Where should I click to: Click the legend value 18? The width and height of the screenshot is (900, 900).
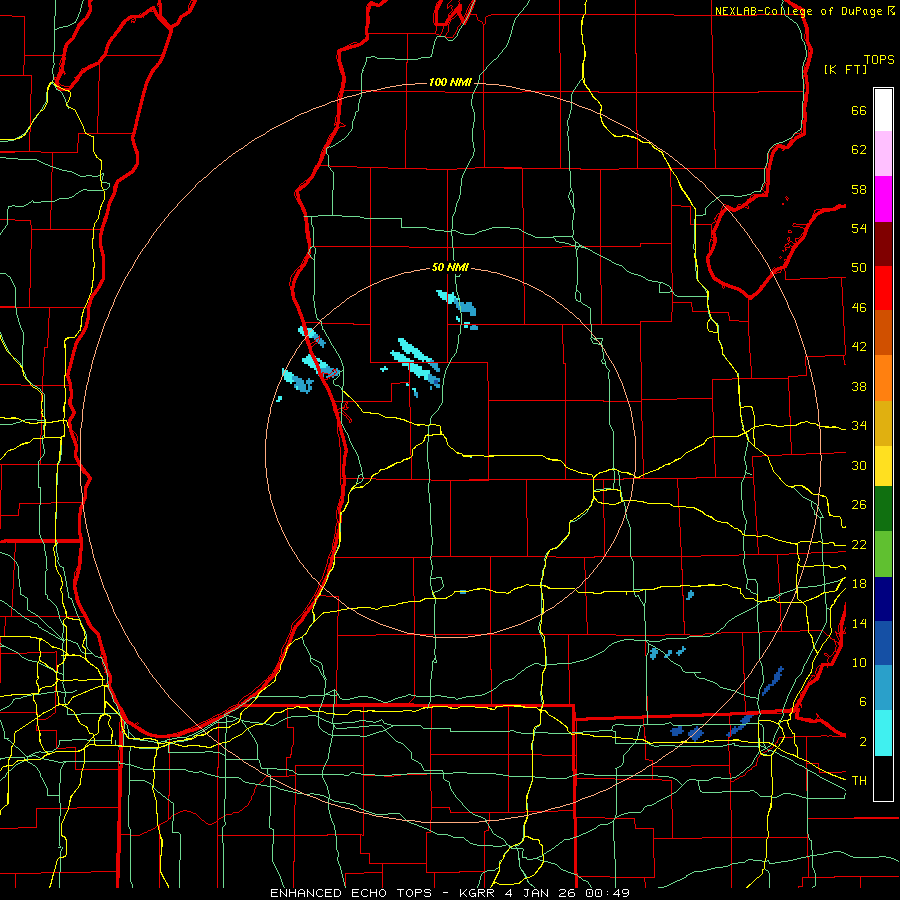[859, 584]
